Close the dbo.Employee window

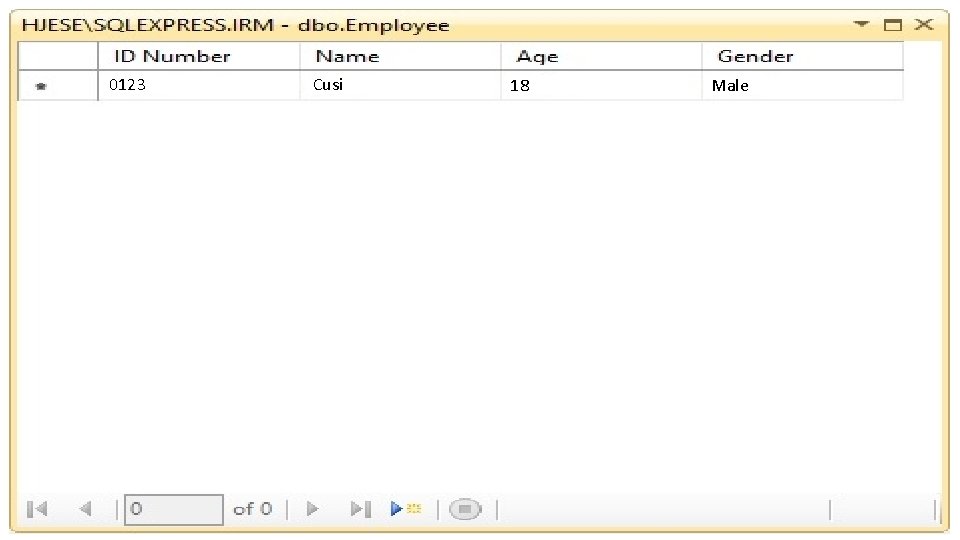(924, 24)
